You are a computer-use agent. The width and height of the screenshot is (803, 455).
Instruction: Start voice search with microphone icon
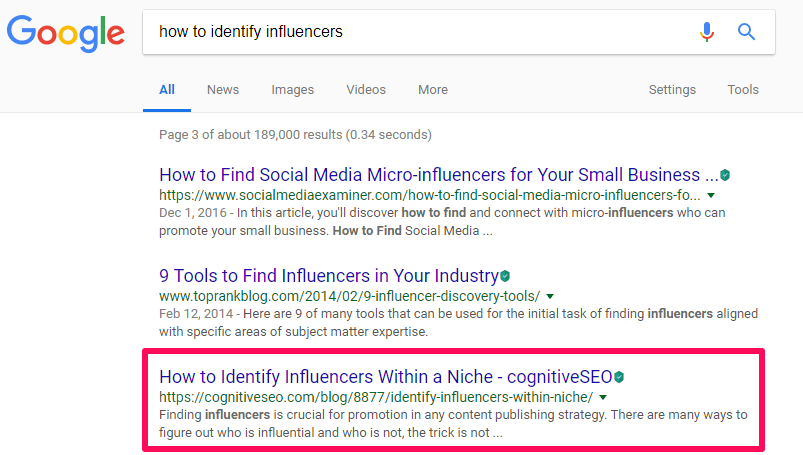click(707, 32)
